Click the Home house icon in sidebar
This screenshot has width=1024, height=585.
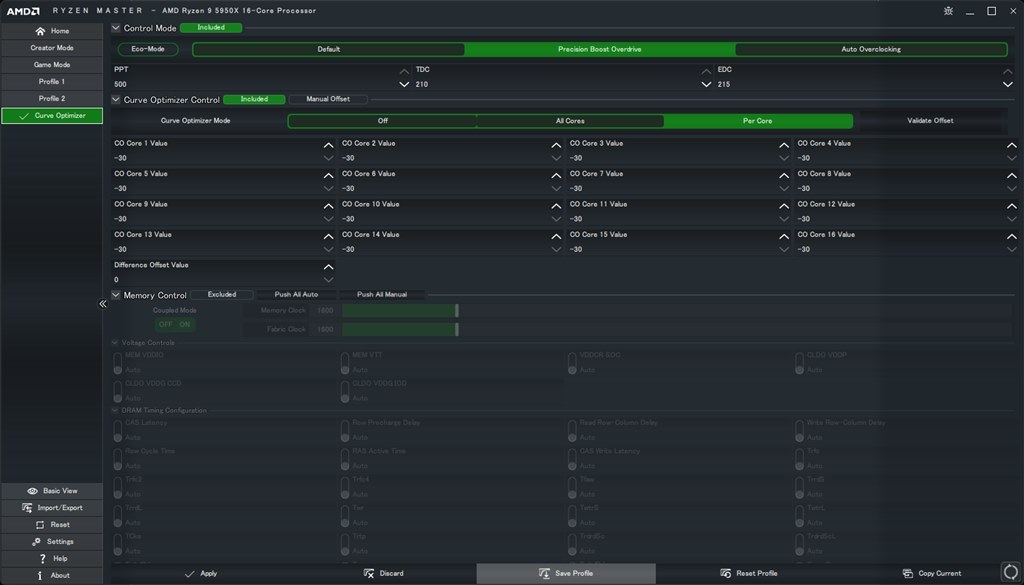[x=40, y=31]
